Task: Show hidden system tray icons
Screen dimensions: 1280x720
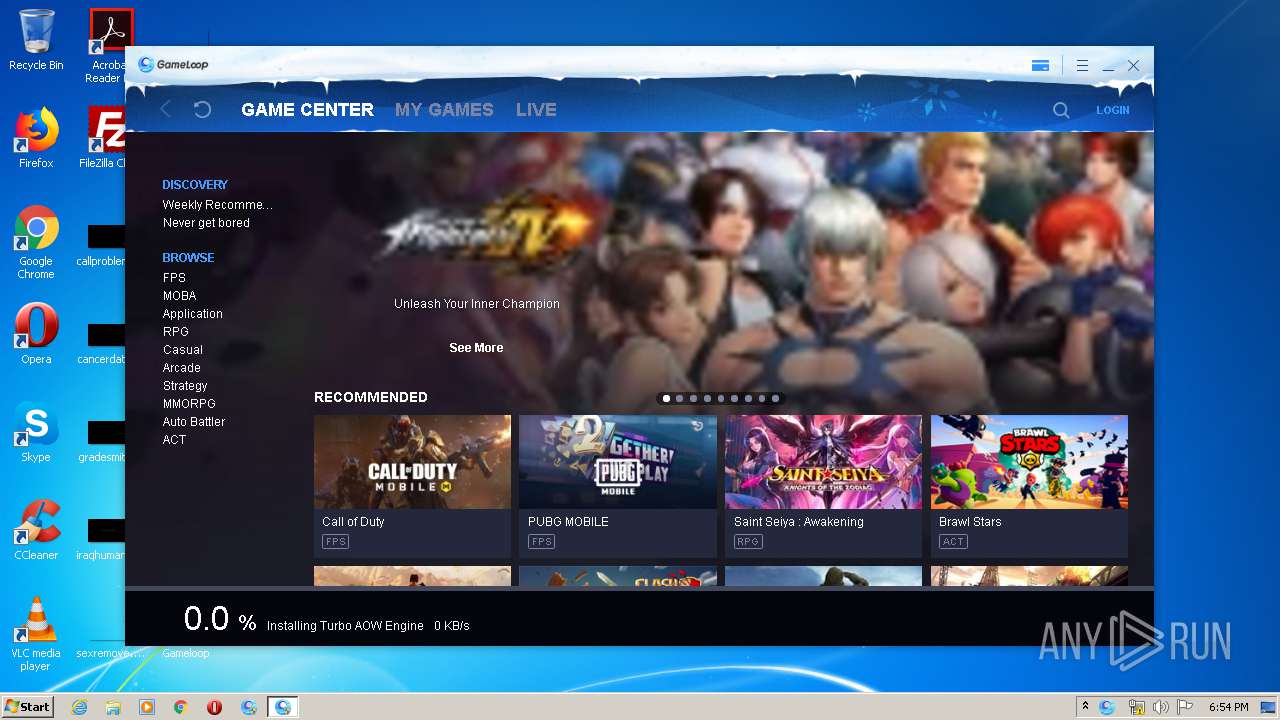Action: 1085,707
